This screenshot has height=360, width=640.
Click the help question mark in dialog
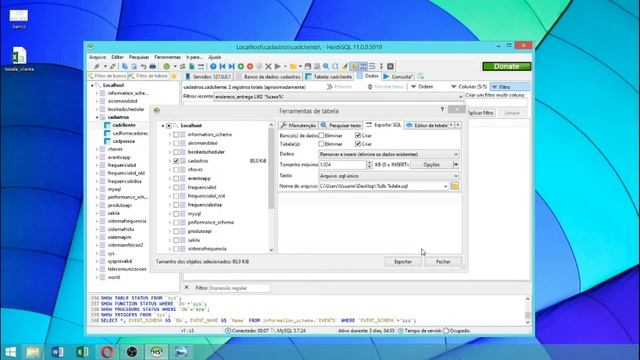point(442,109)
